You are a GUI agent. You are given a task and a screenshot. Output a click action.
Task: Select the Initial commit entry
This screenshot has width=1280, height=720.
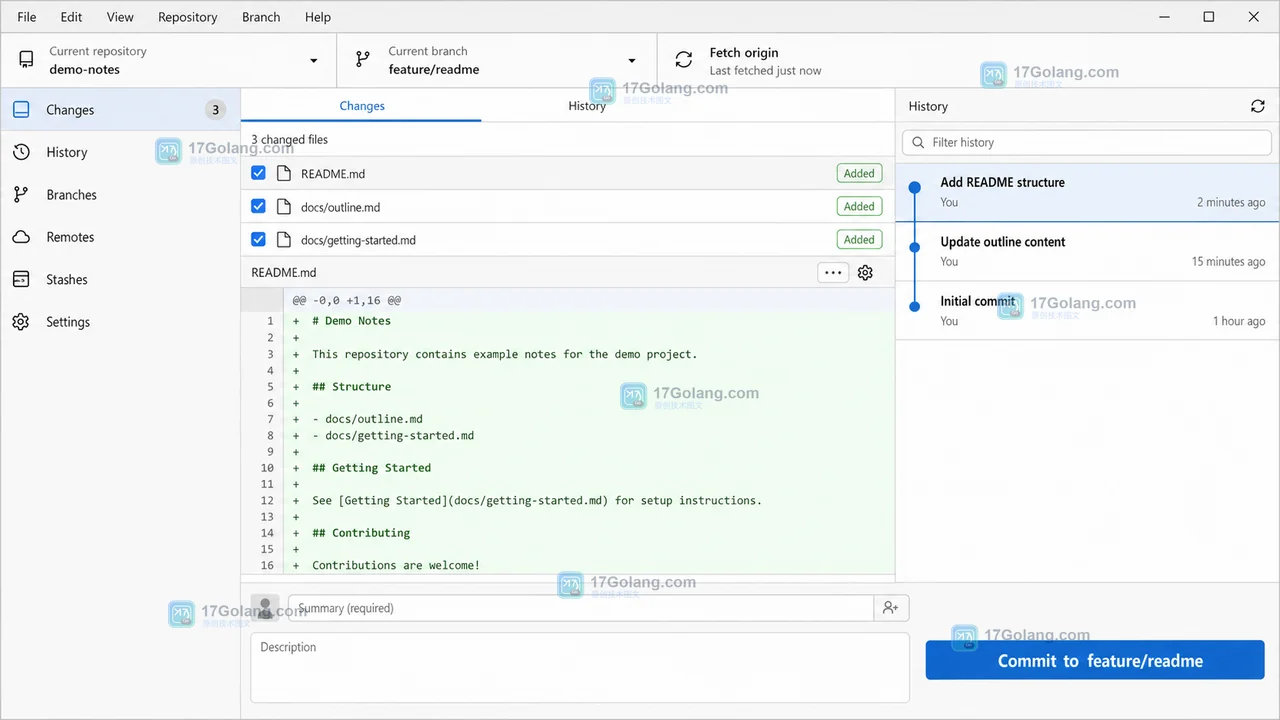tap(1088, 311)
